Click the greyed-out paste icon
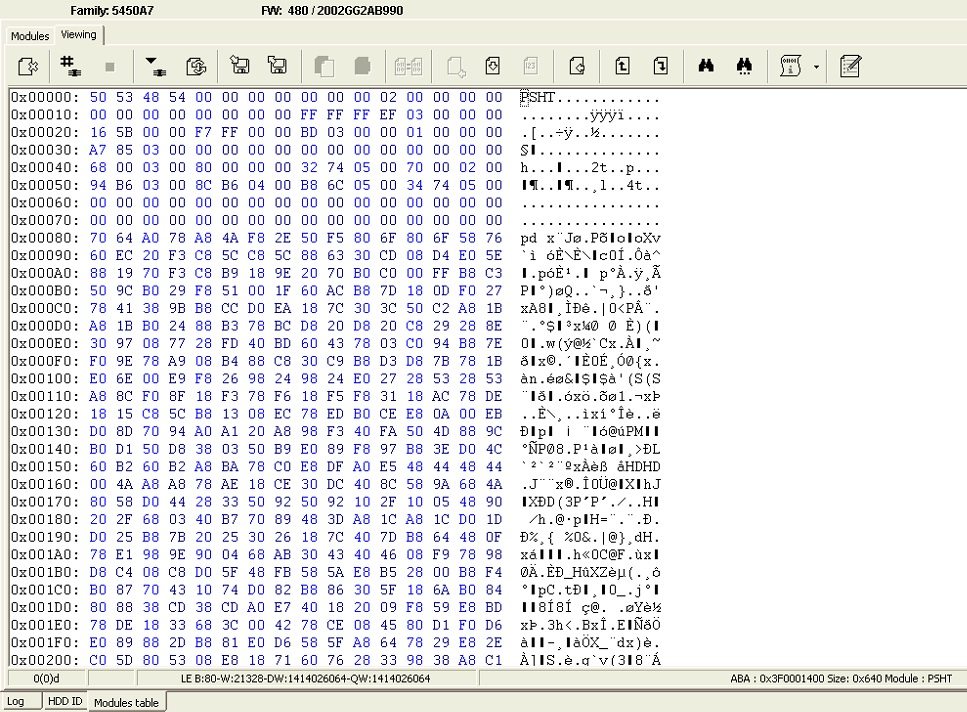The image size is (967, 712). pos(363,66)
